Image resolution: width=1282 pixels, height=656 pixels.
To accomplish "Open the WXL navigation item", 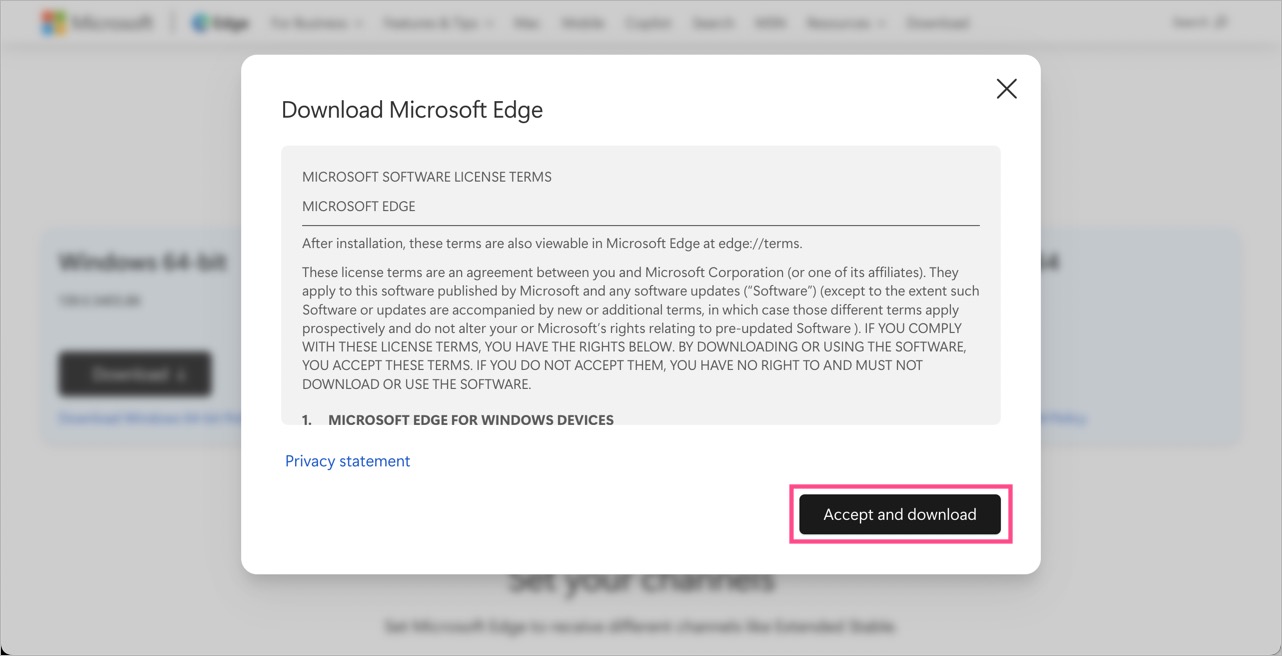I will pyautogui.click(x=770, y=22).
